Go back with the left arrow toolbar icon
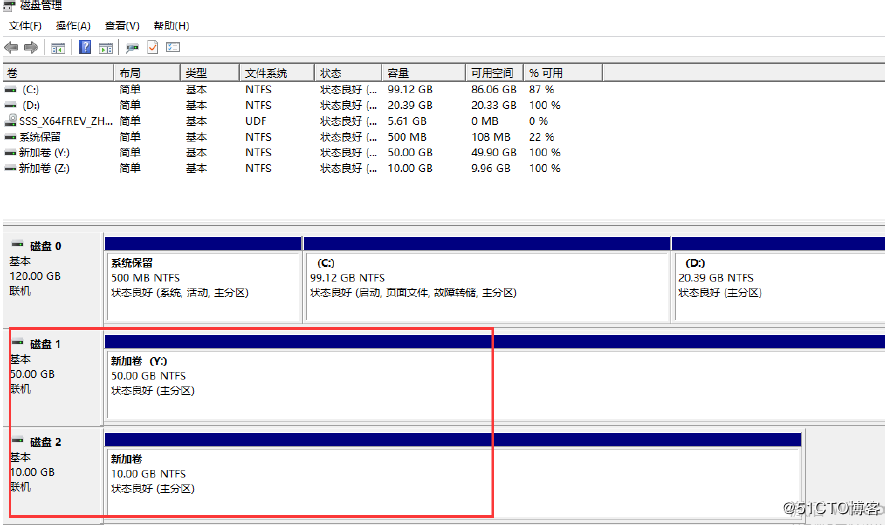Image resolution: width=890 pixels, height=525 pixels. click(11, 48)
